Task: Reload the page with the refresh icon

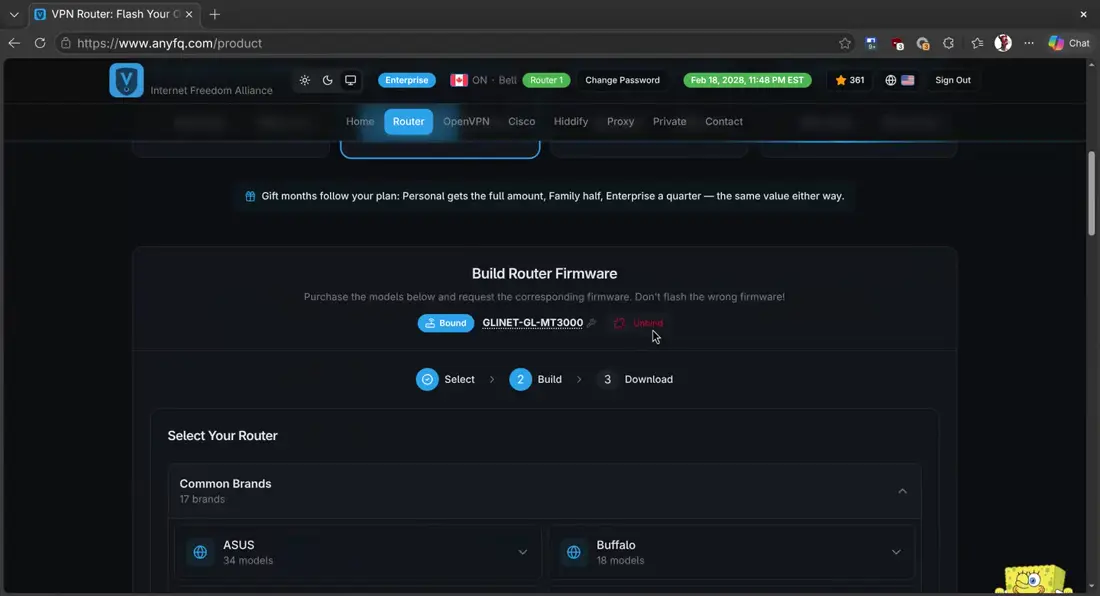Action: [x=40, y=43]
